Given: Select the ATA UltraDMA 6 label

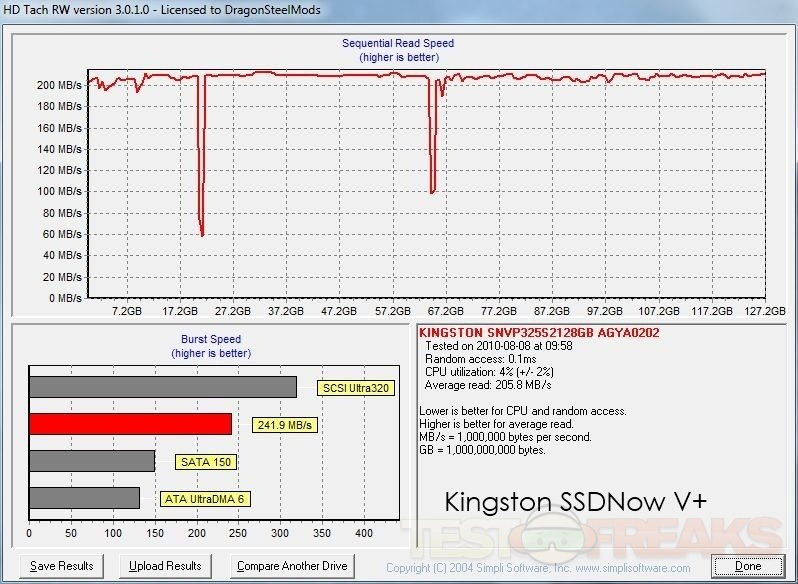Looking at the screenshot, I should tap(202, 499).
